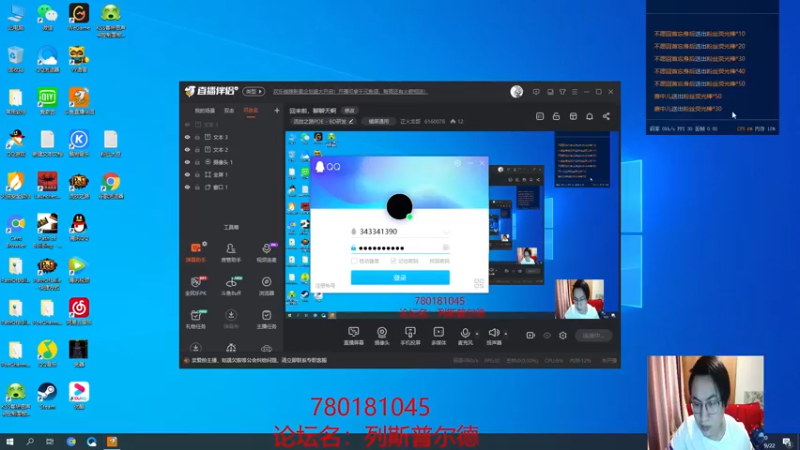Screen dimensions: 800x450
Task: Open Steam desktop shortcut
Action: click(x=47, y=396)
